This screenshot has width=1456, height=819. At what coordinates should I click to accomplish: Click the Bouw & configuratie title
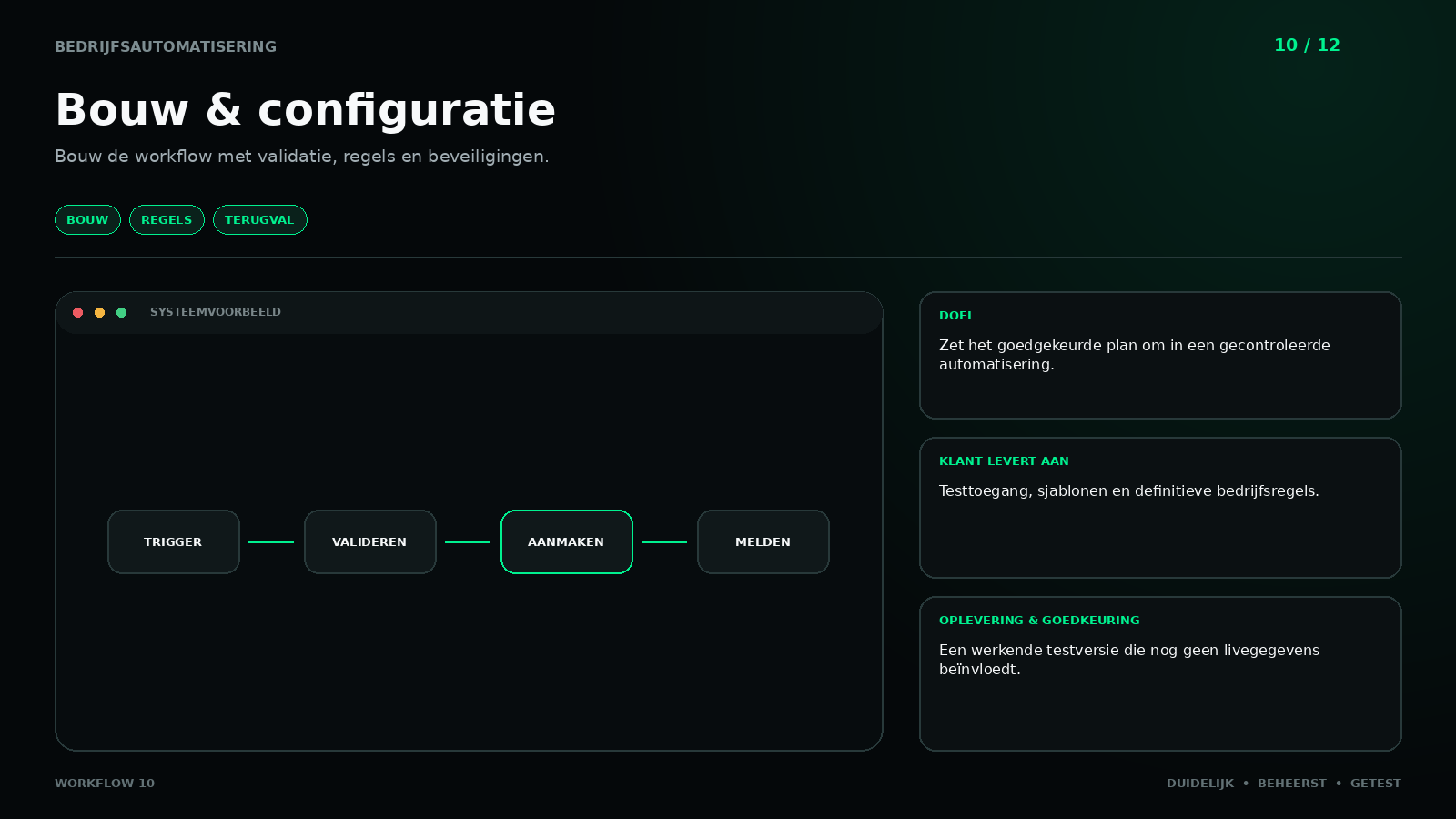tap(305, 110)
